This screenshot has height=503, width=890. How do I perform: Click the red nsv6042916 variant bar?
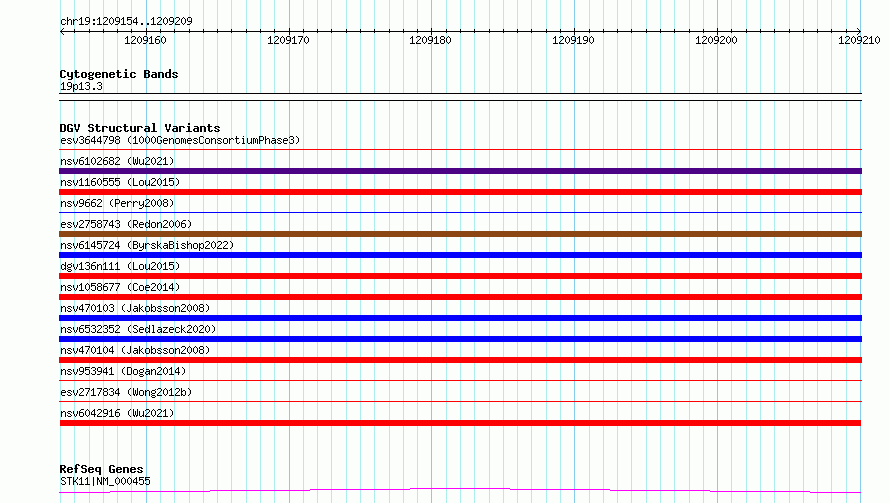click(460, 423)
